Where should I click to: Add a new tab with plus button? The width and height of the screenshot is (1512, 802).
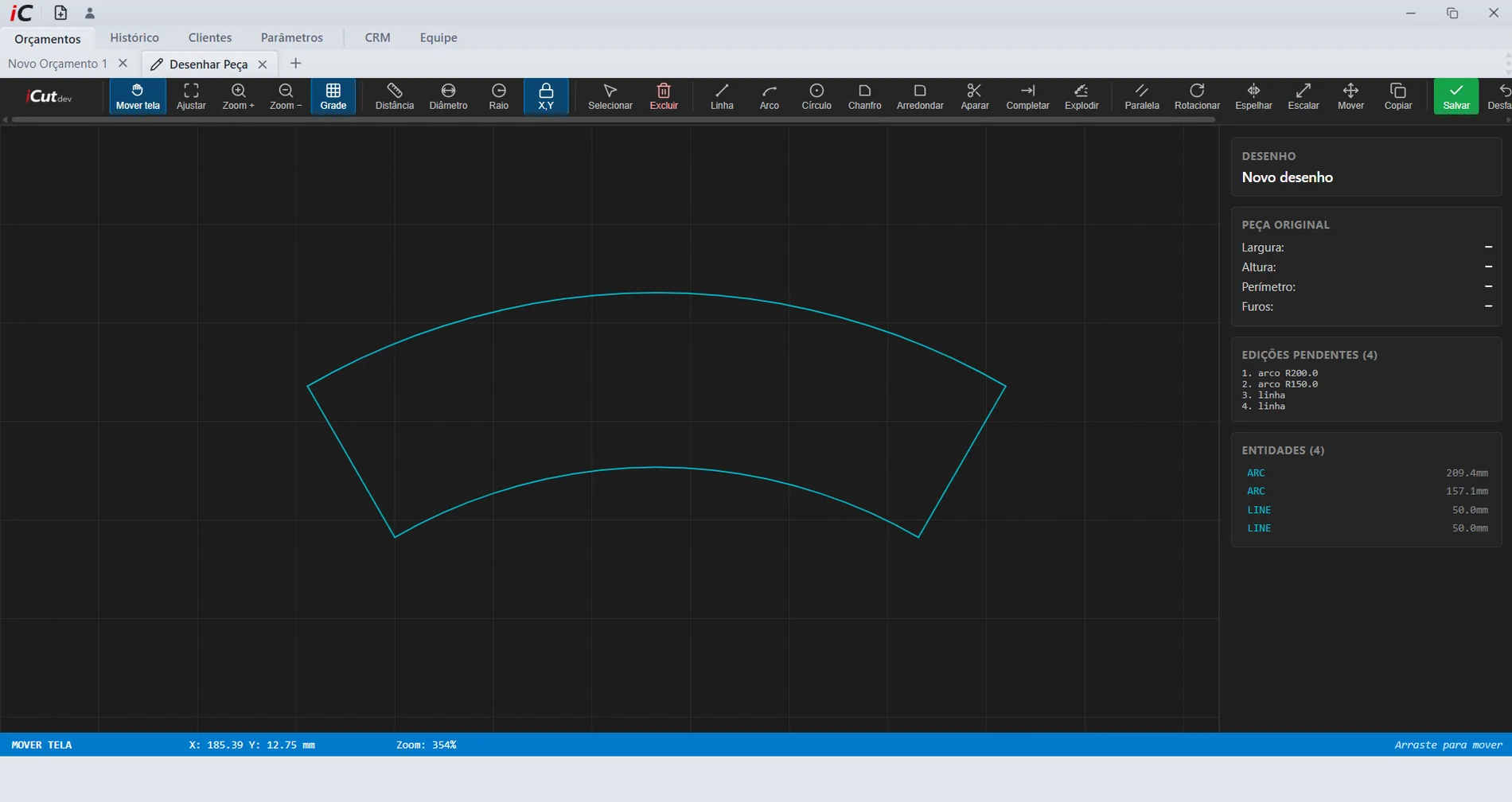click(295, 64)
